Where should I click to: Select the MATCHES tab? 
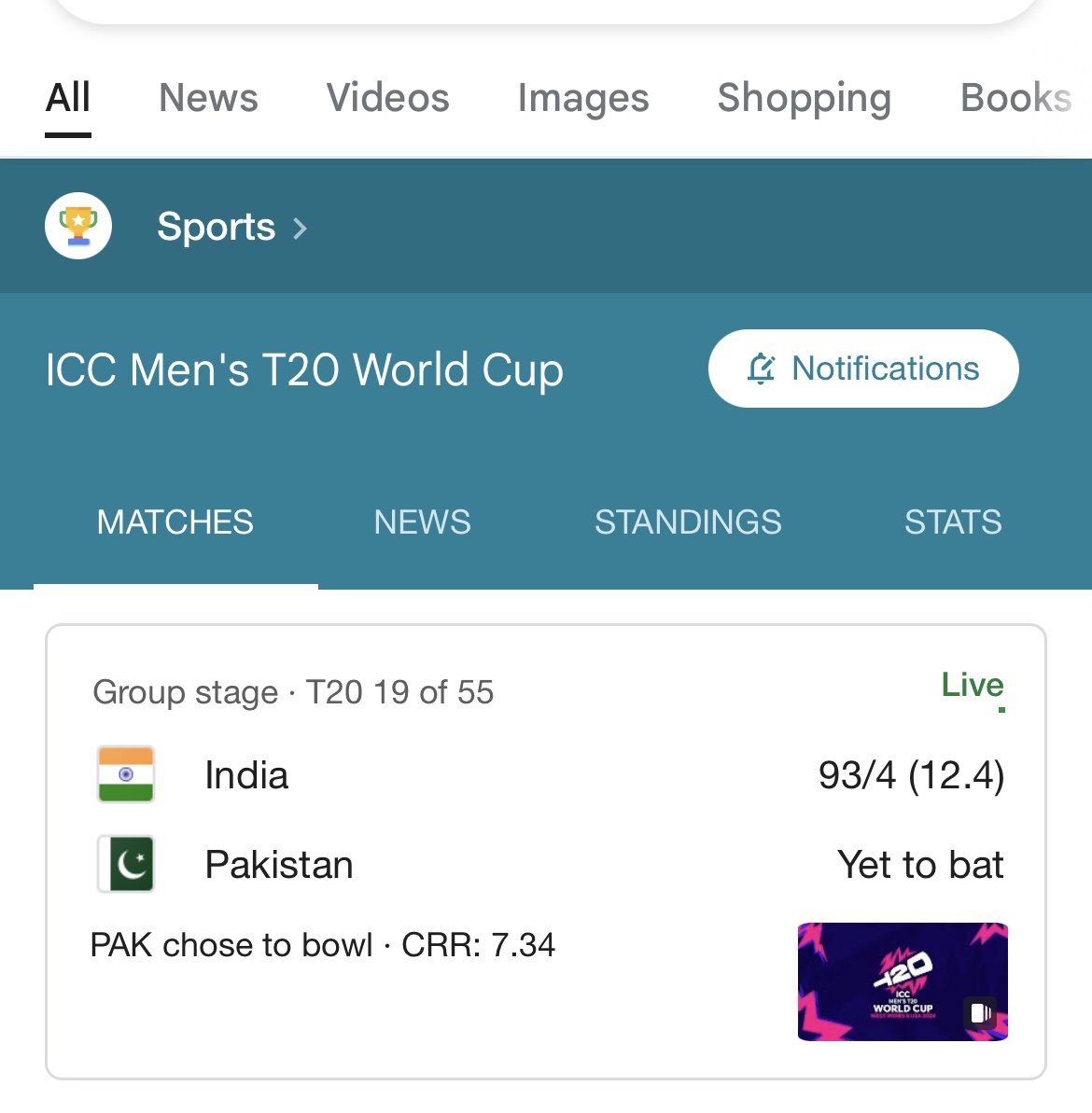pyautogui.click(x=175, y=522)
